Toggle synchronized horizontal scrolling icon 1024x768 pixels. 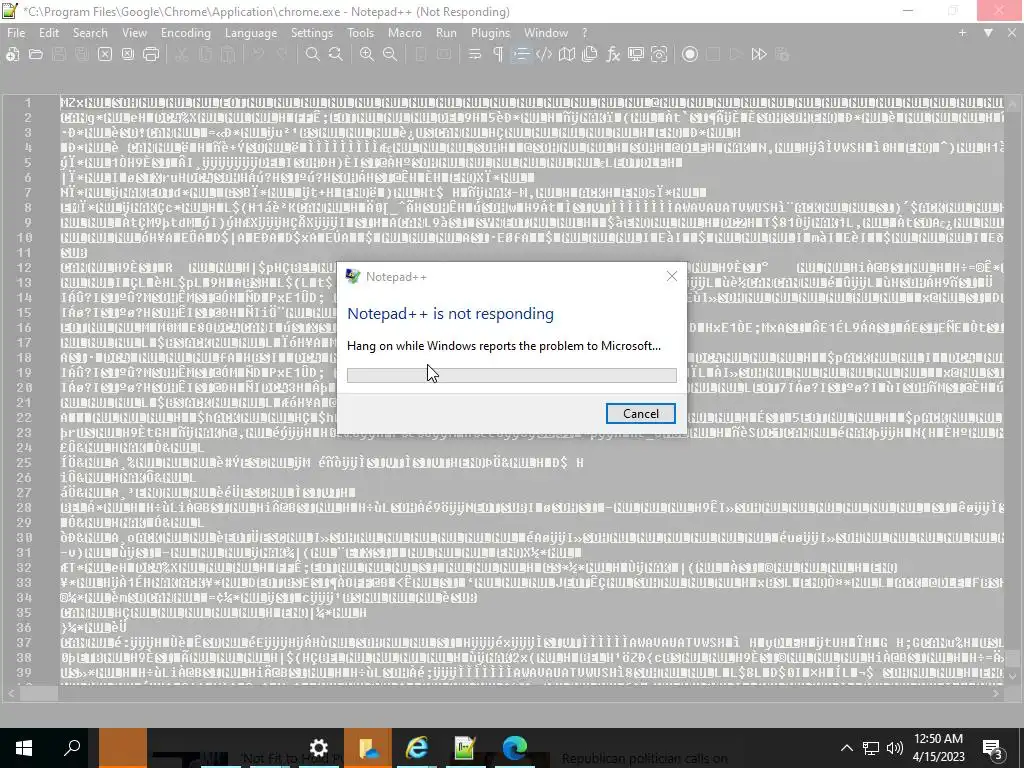444,55
